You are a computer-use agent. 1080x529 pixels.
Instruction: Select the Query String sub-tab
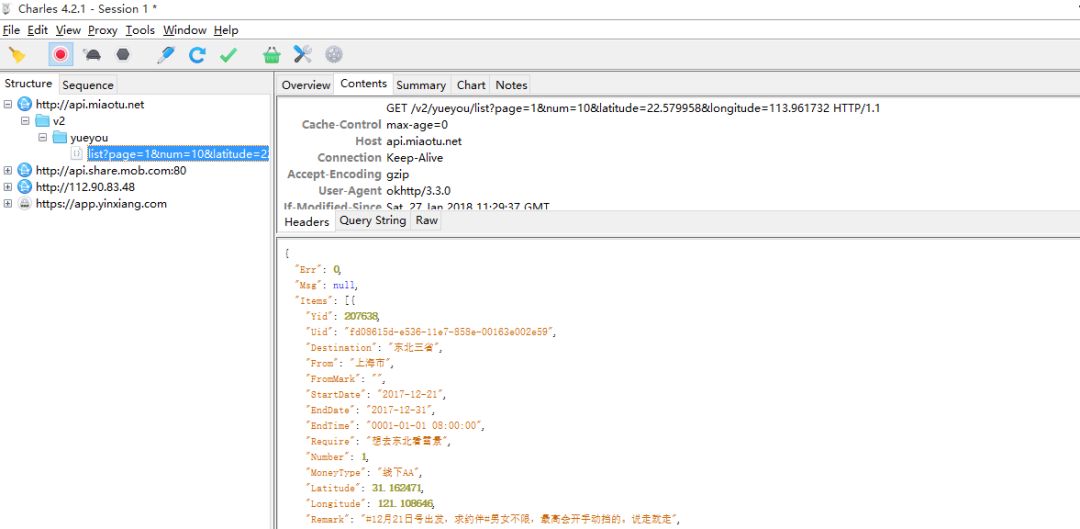click(x=373, y=220)
